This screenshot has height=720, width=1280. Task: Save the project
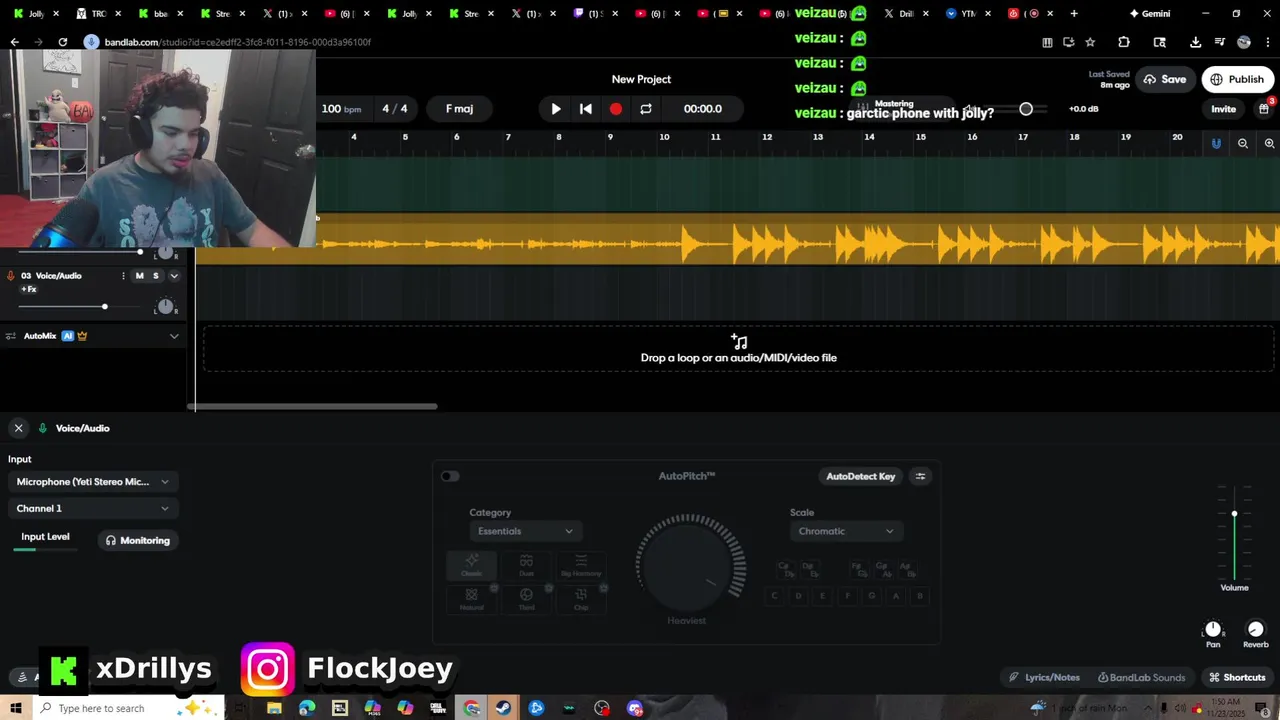pos(1165,79)
